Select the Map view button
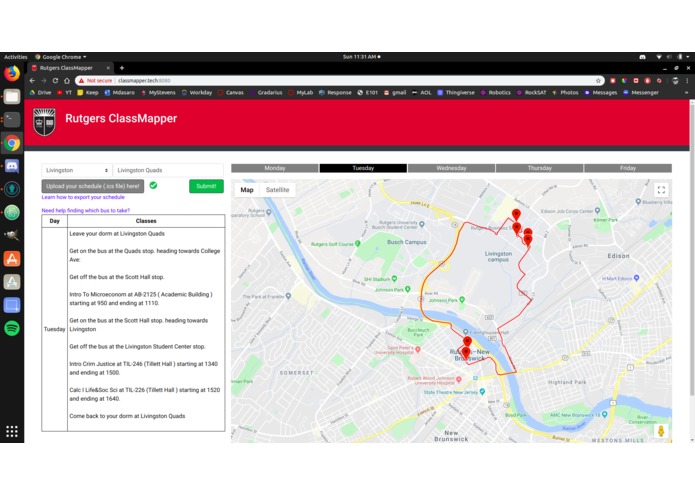Viewport: 695px width, 494px height. coord(247,190)
